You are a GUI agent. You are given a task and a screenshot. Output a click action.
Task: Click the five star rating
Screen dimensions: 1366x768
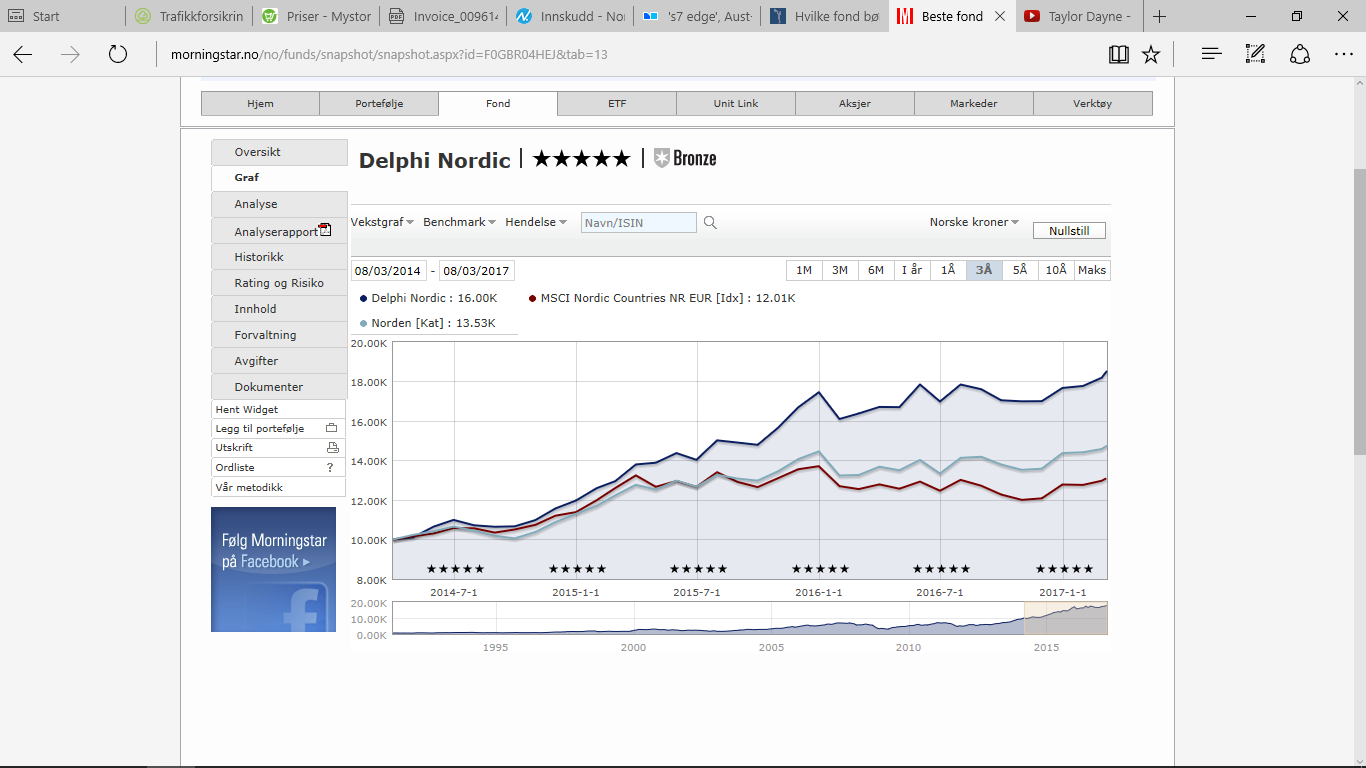tap(581, 158)
